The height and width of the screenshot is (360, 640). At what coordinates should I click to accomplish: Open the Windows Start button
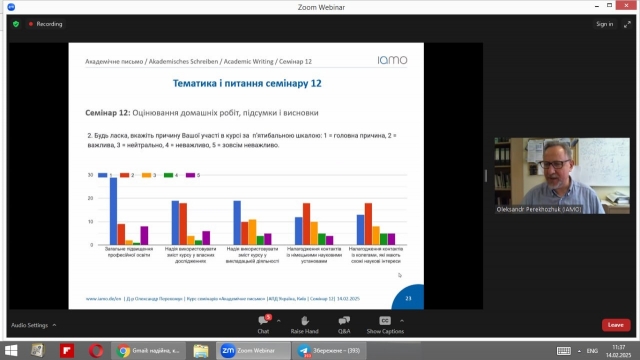click(x=11, y=351)
